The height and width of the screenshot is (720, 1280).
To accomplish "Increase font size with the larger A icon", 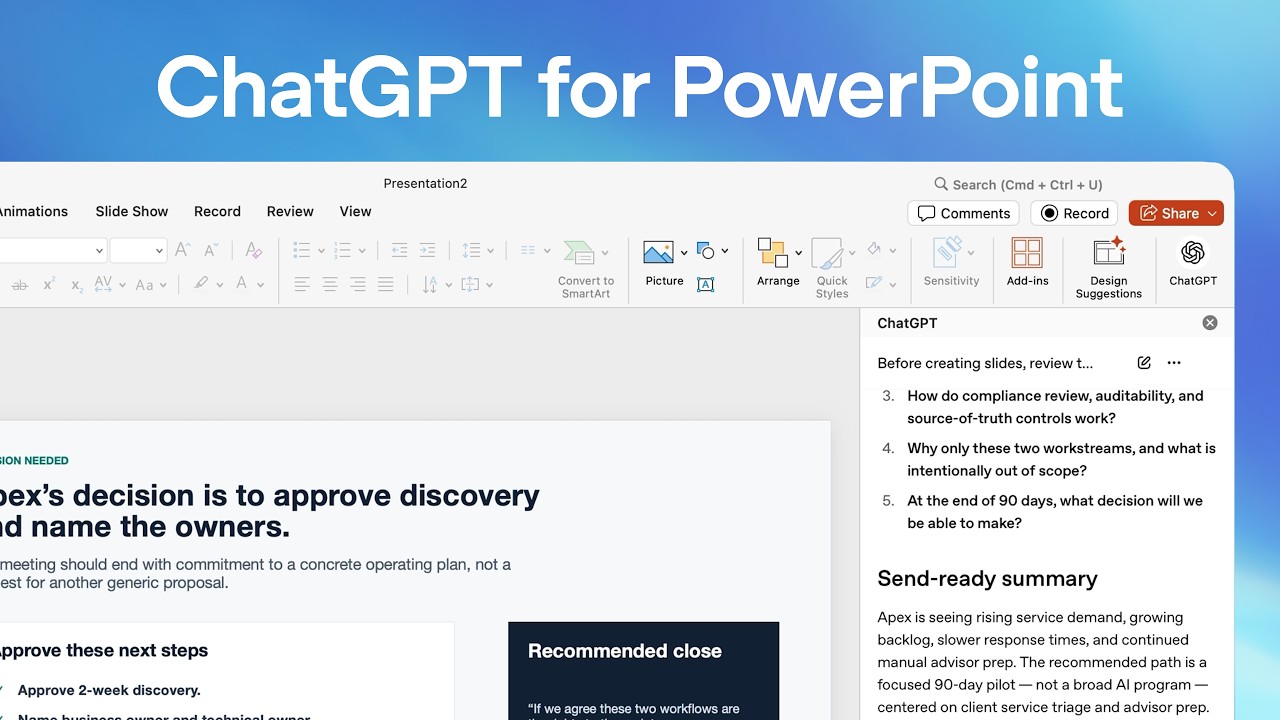I will tap(182, 250).
